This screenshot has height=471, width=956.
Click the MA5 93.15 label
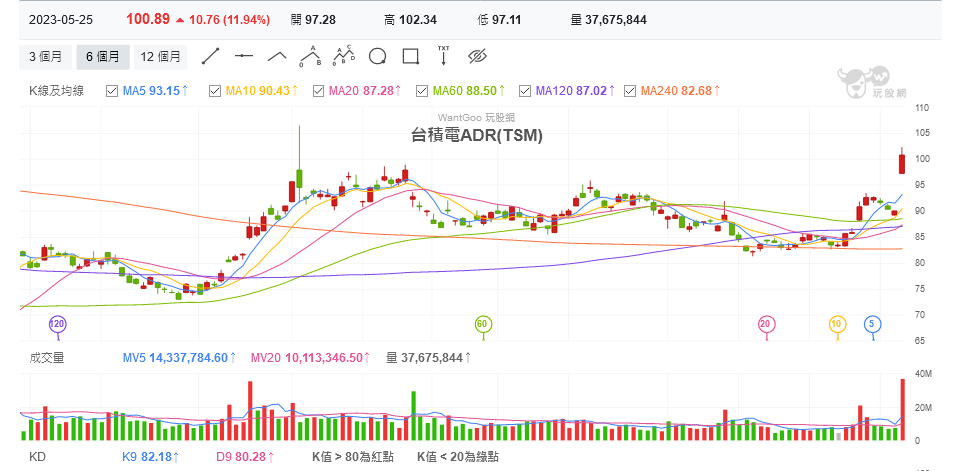point(156,91)
